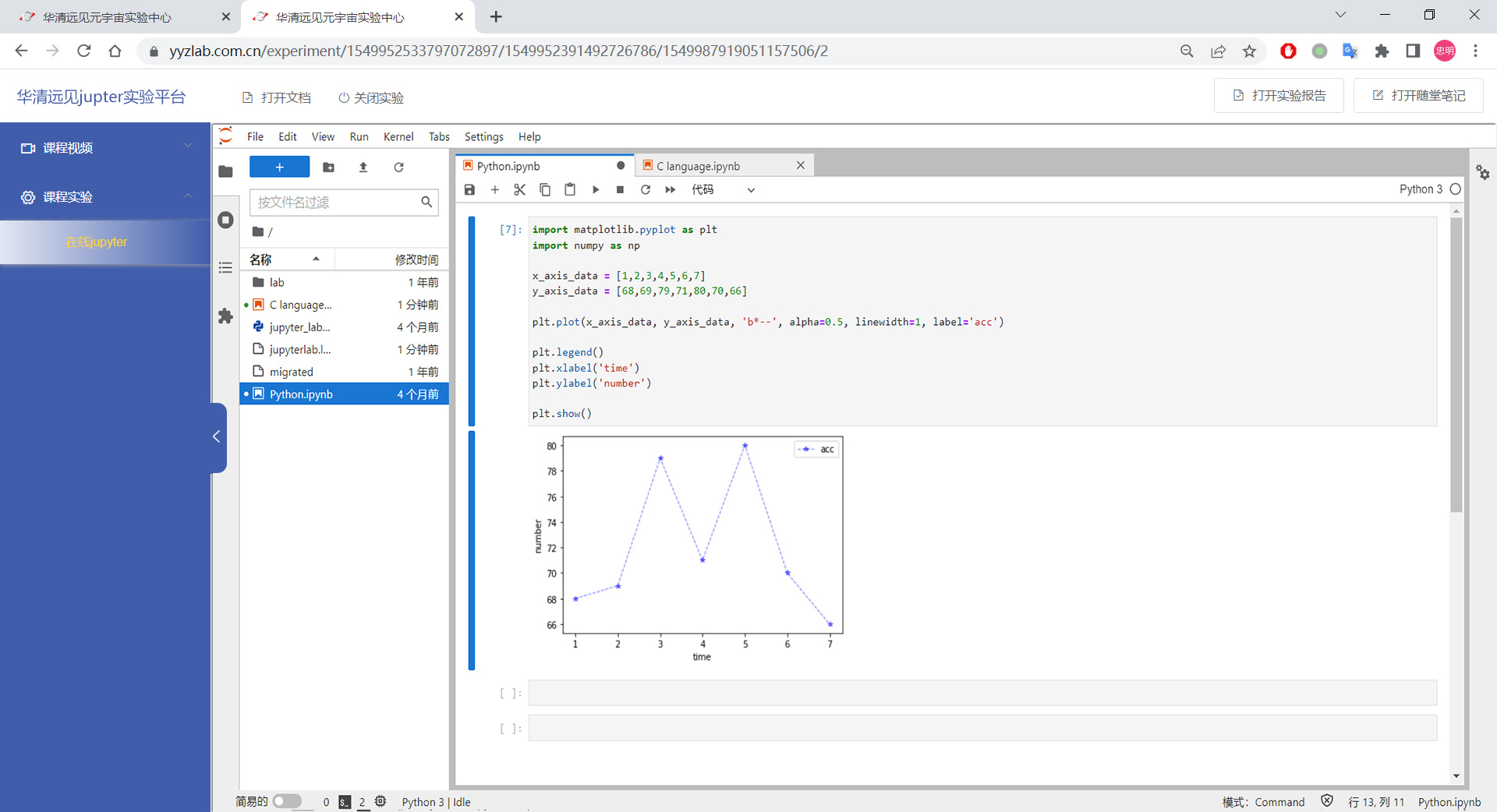Open the lab folder in file list
1497x812 pixels.
point(277,282)
